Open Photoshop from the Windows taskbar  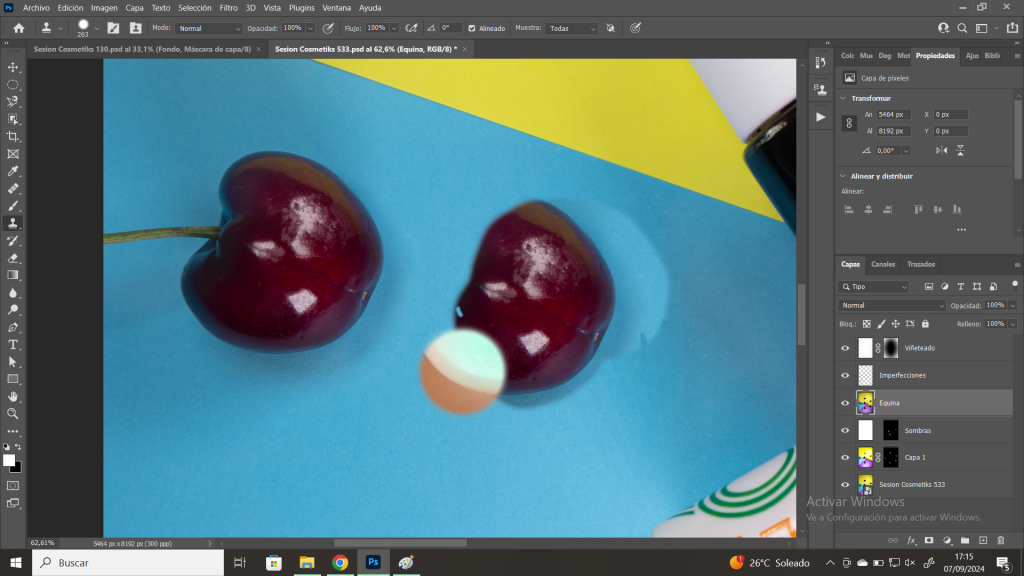coord(372,563)
